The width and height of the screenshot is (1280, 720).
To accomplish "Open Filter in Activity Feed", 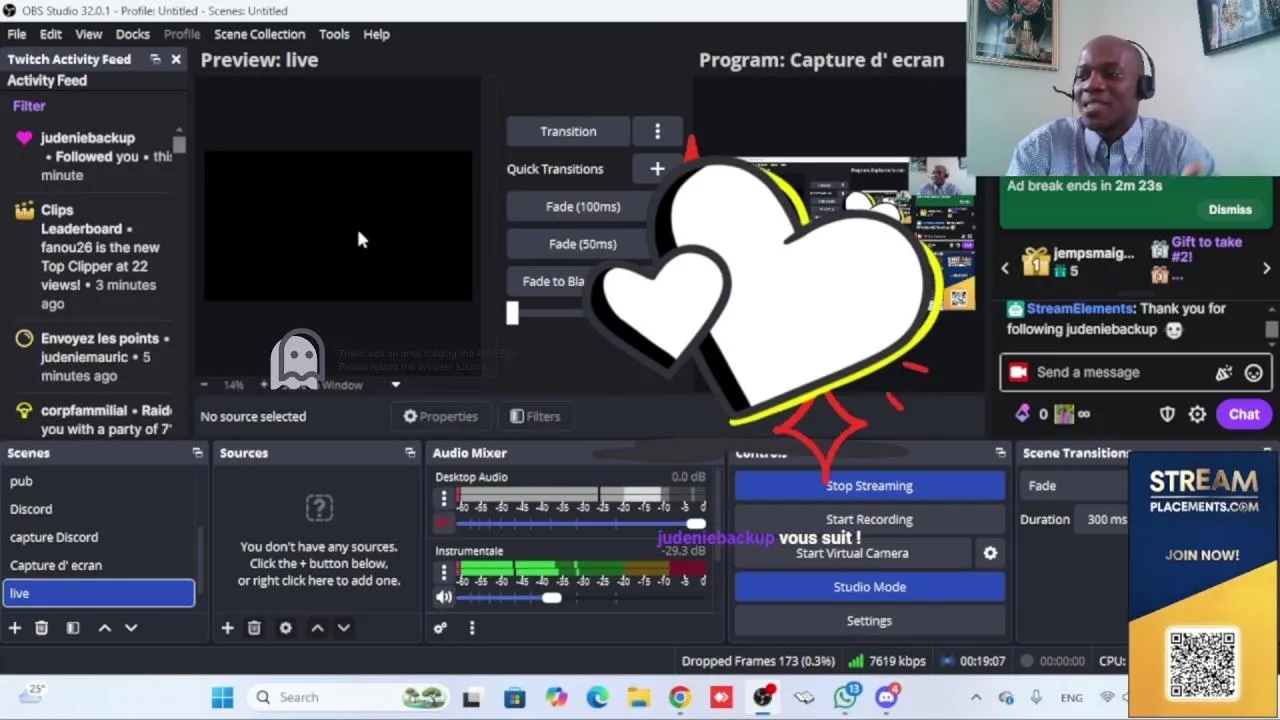I will (29, 106).
